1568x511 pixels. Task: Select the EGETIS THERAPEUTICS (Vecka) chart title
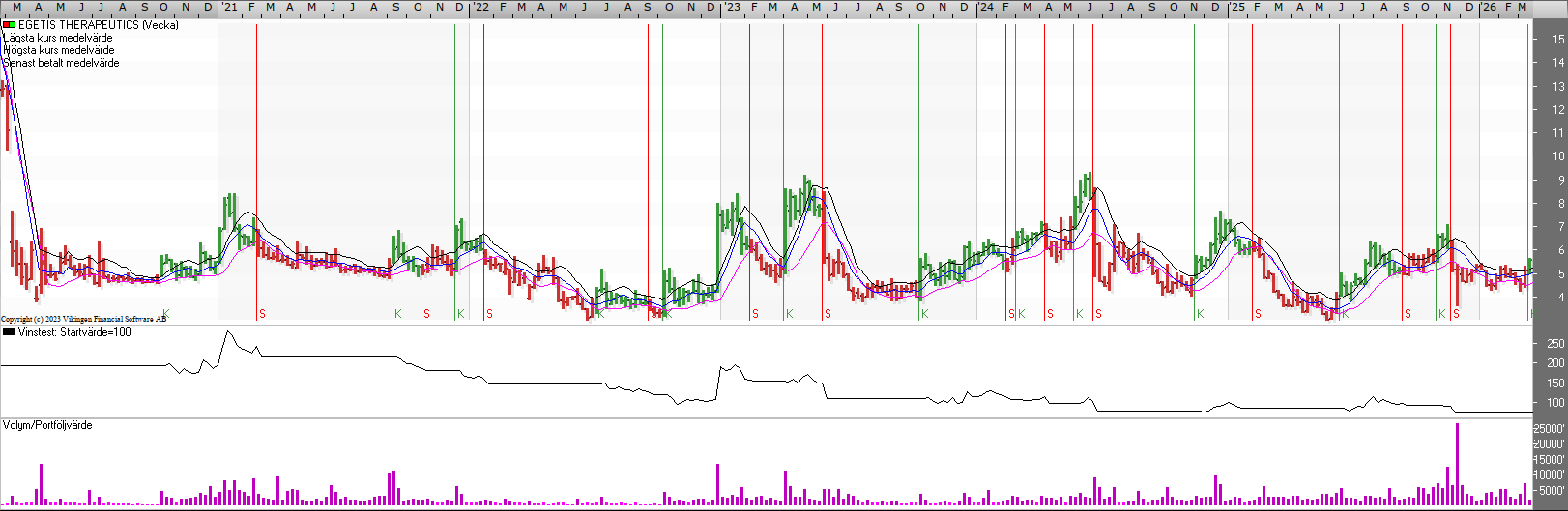(98, 25)
